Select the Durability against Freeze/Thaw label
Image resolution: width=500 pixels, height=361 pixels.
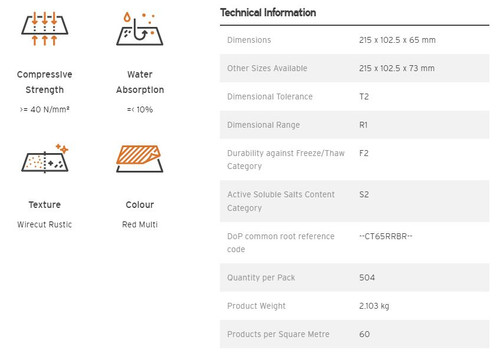coord(286,160)
